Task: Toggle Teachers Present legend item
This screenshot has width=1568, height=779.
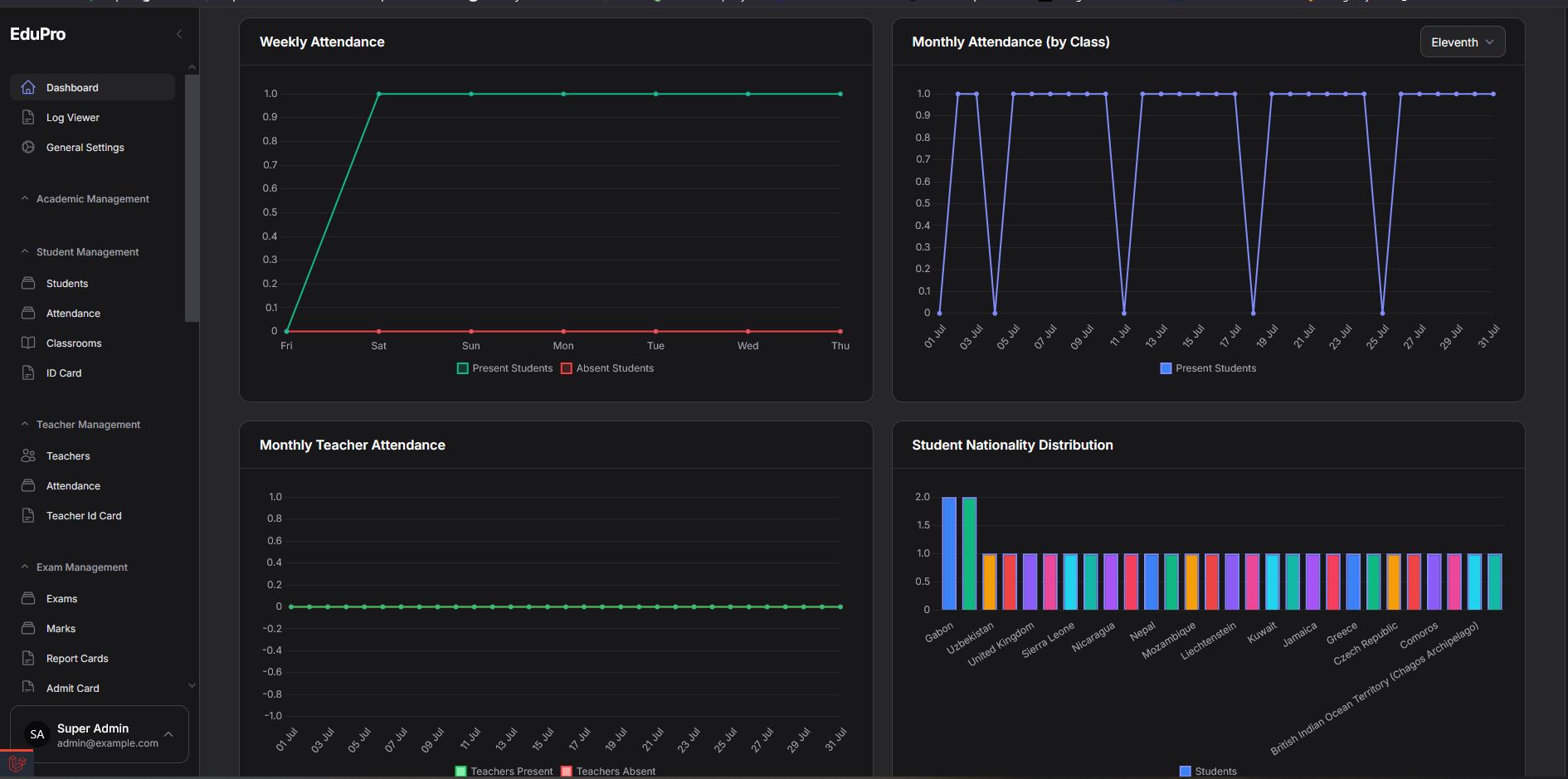Action: point(504,772)
